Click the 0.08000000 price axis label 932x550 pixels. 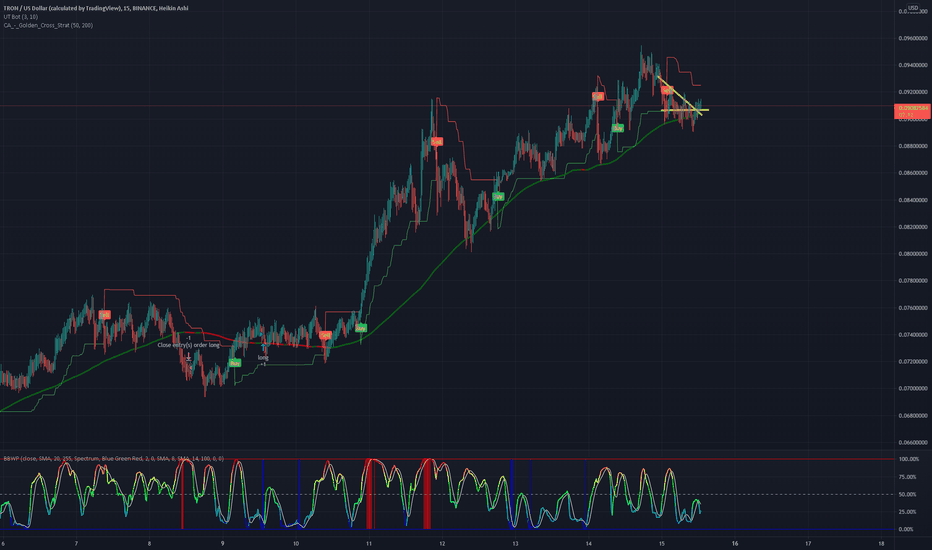click(912, 254)
